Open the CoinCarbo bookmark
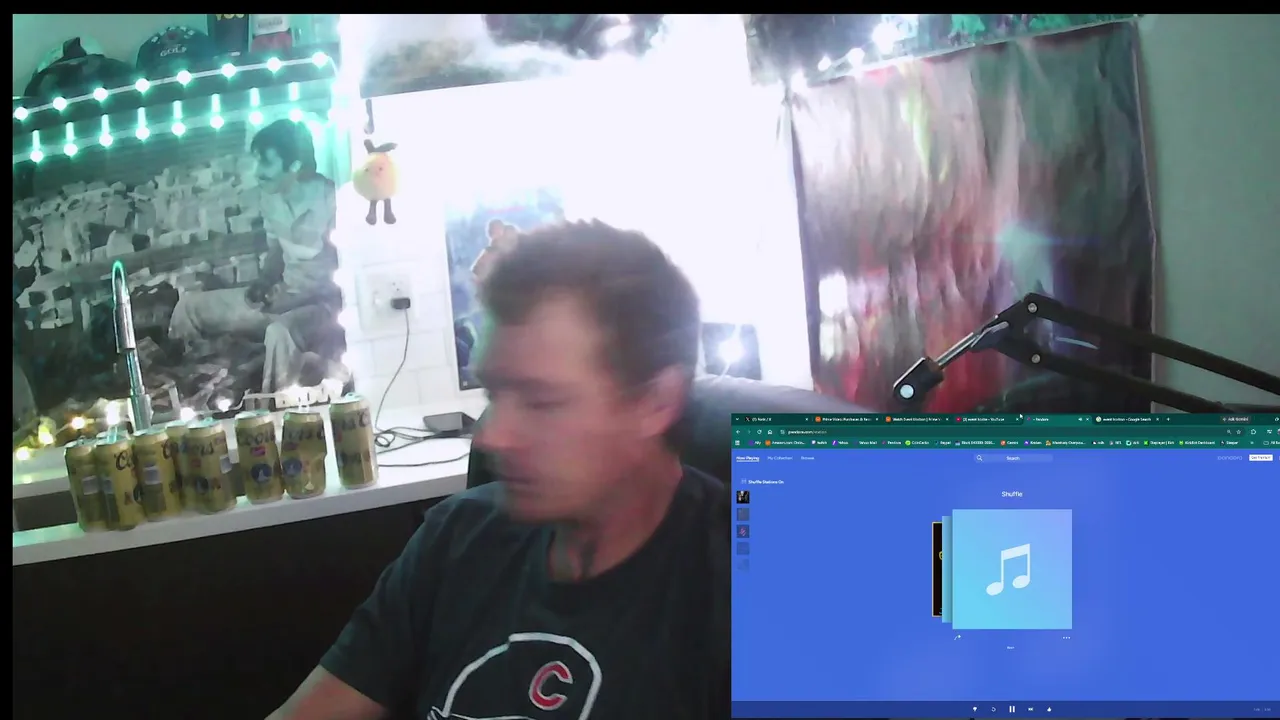The width and height of the screenshot is (1280, 720). [918, 443]
